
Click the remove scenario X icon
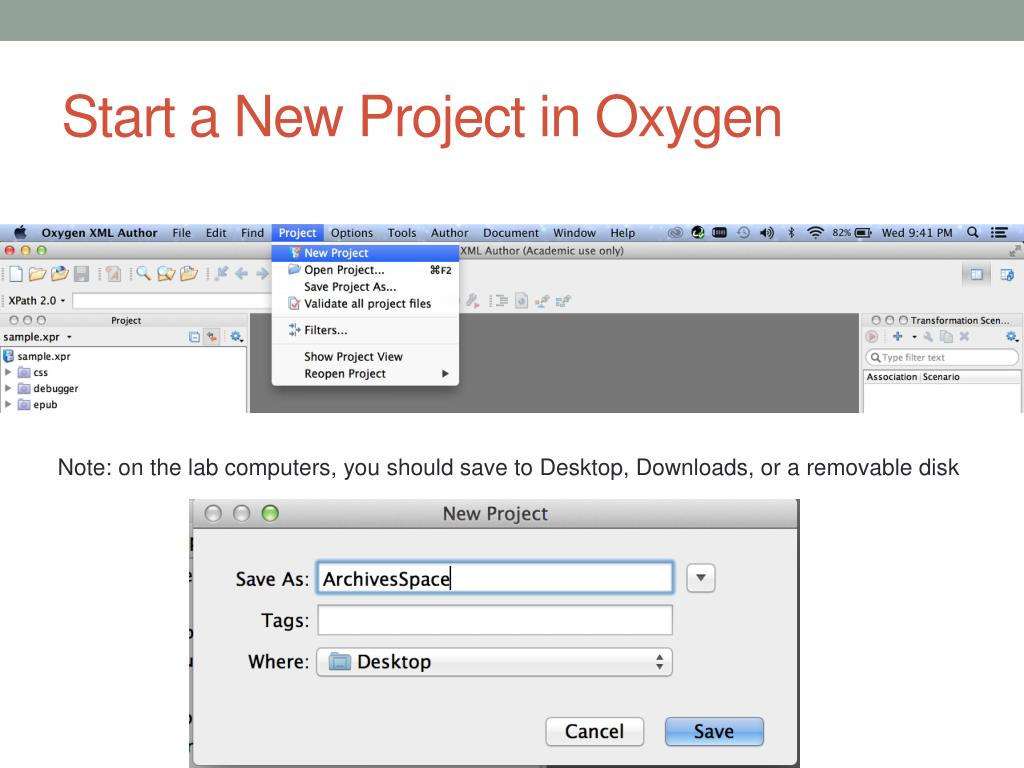point(965,336)
